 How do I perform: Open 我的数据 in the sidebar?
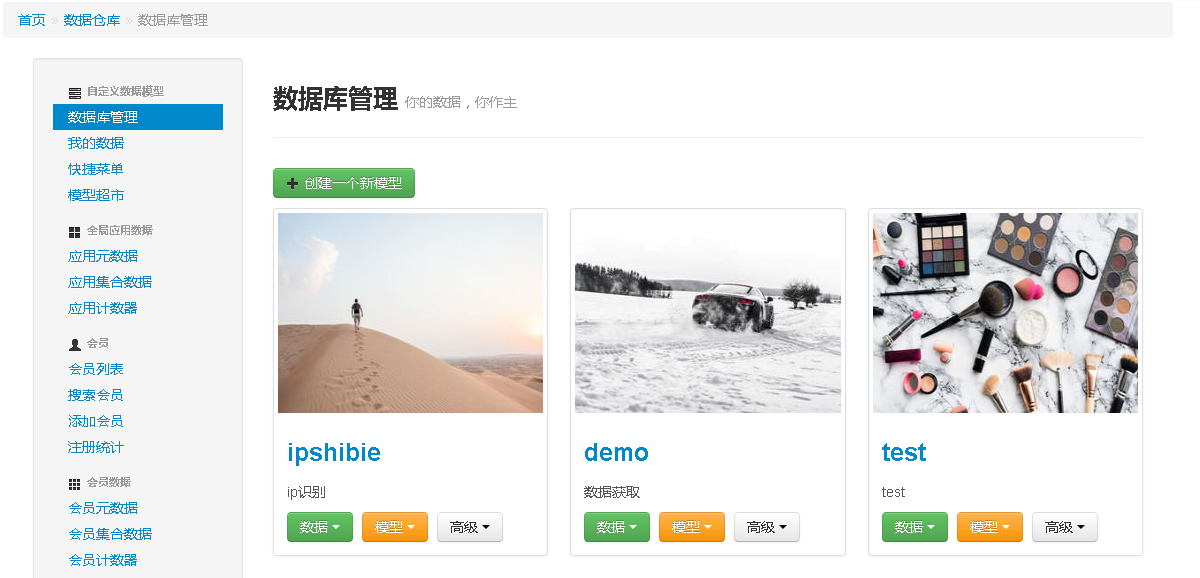(x=96, y=143)
